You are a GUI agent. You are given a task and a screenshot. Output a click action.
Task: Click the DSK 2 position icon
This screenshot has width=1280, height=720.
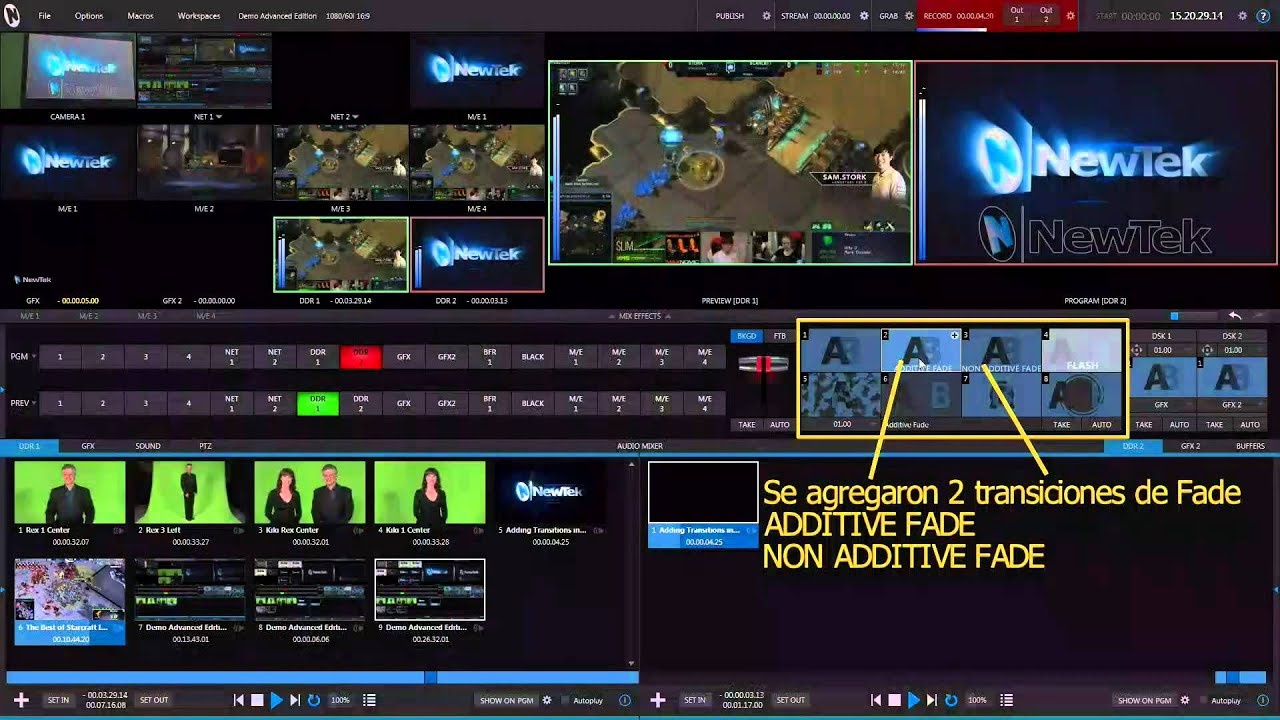click(x=1207, y=350)
